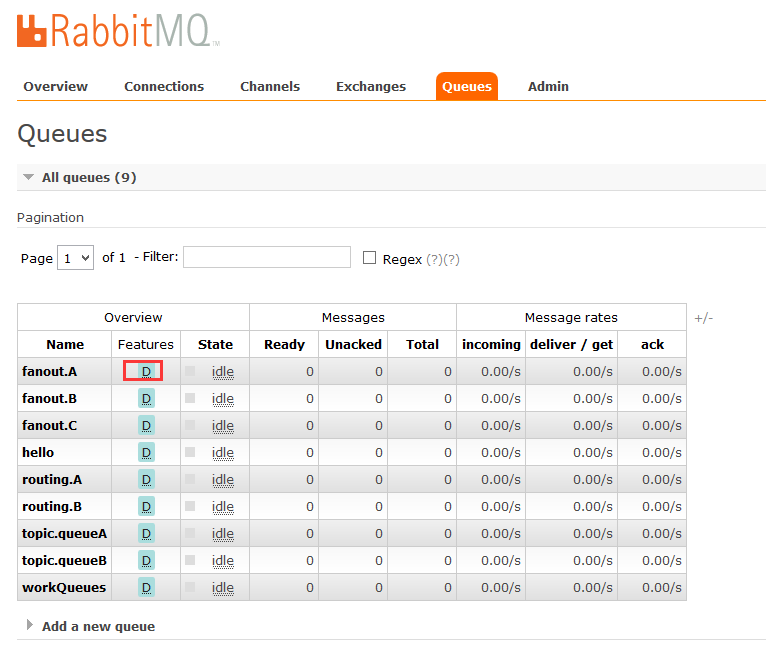Select the Queues tab
Image resolution: width=766 pixels, height=649 pixels.
coord(467,86)
